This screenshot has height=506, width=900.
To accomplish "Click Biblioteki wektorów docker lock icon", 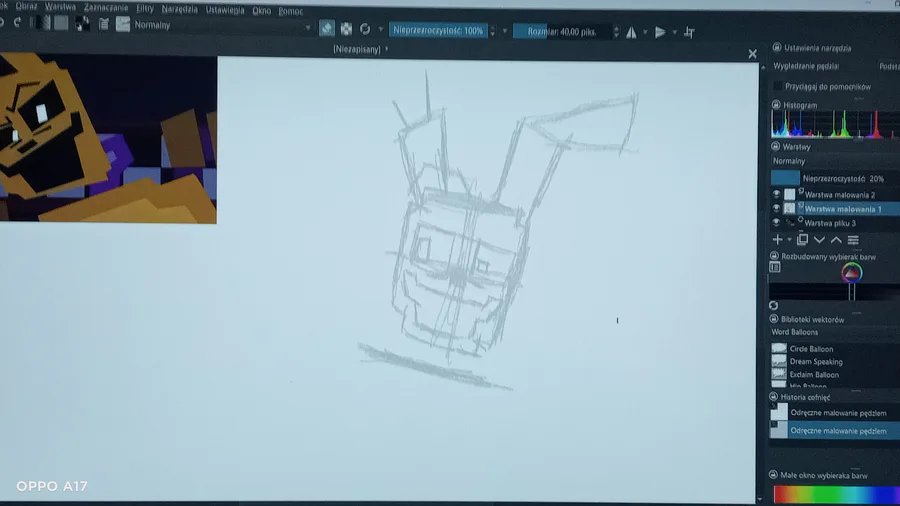I will pyautogui.click(x=774, y=319).
